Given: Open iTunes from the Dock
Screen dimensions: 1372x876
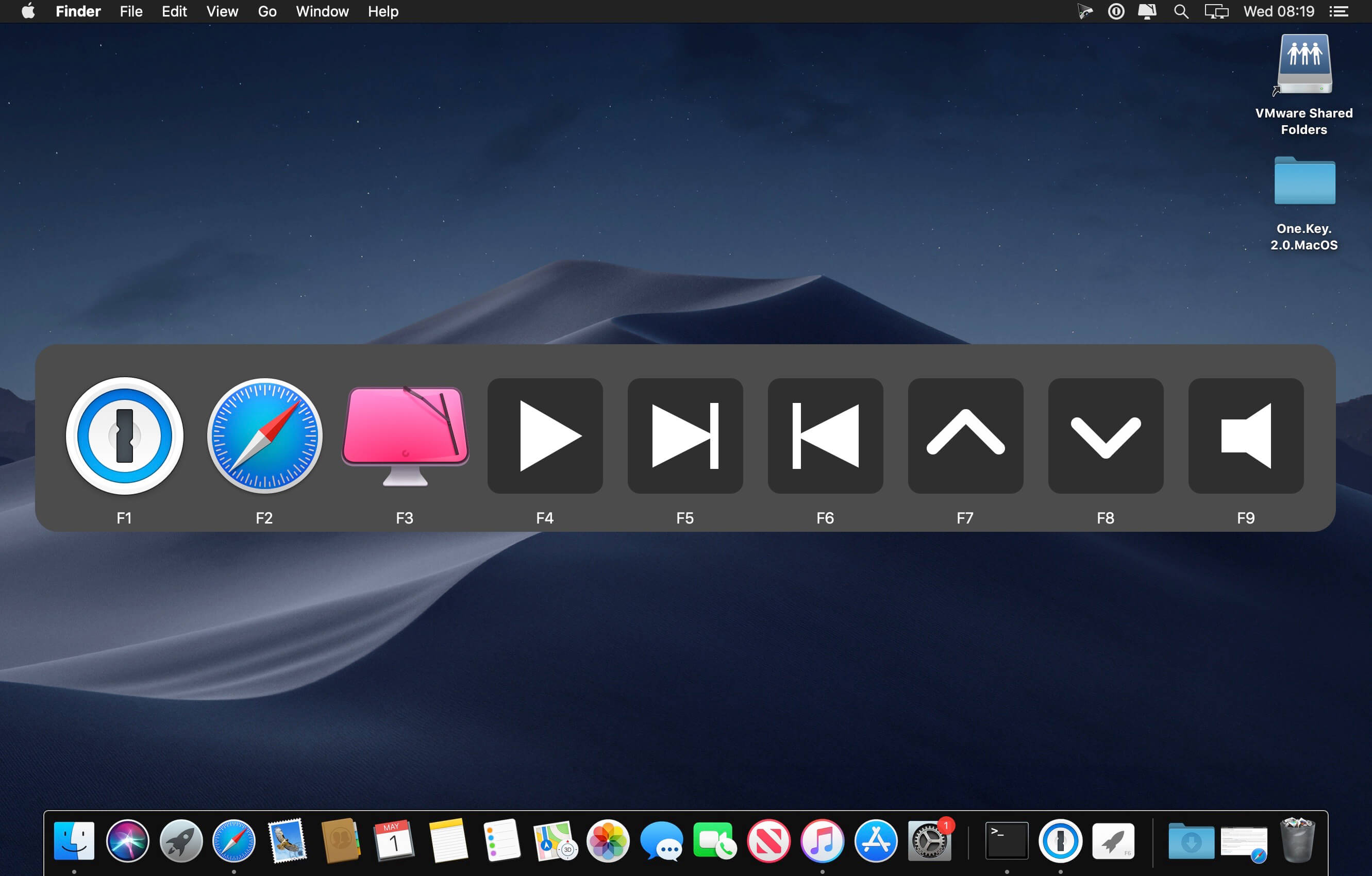Looking at the screenshot, I should pos(822,840).
